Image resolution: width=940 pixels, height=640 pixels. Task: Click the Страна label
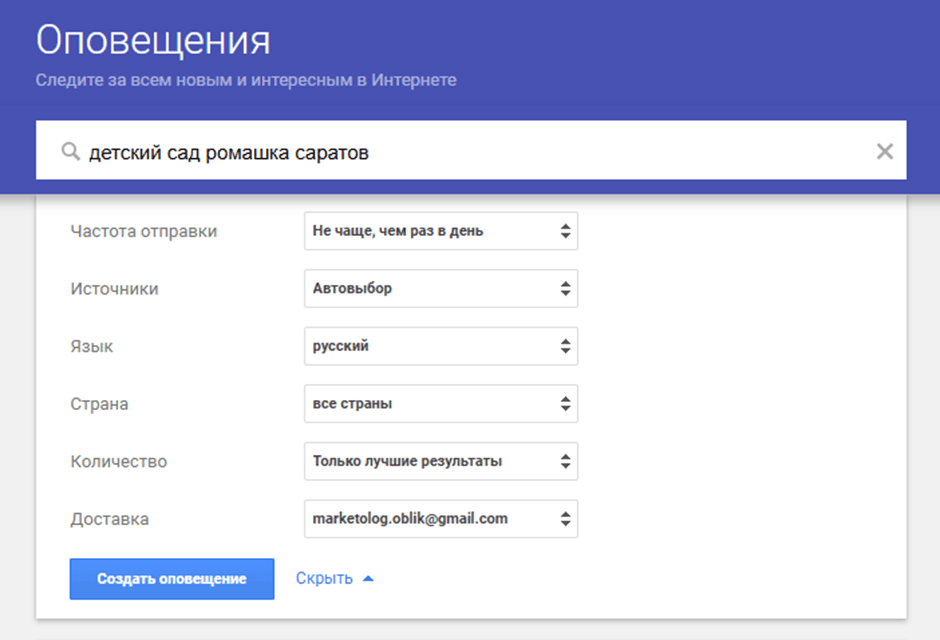point(99,405)
